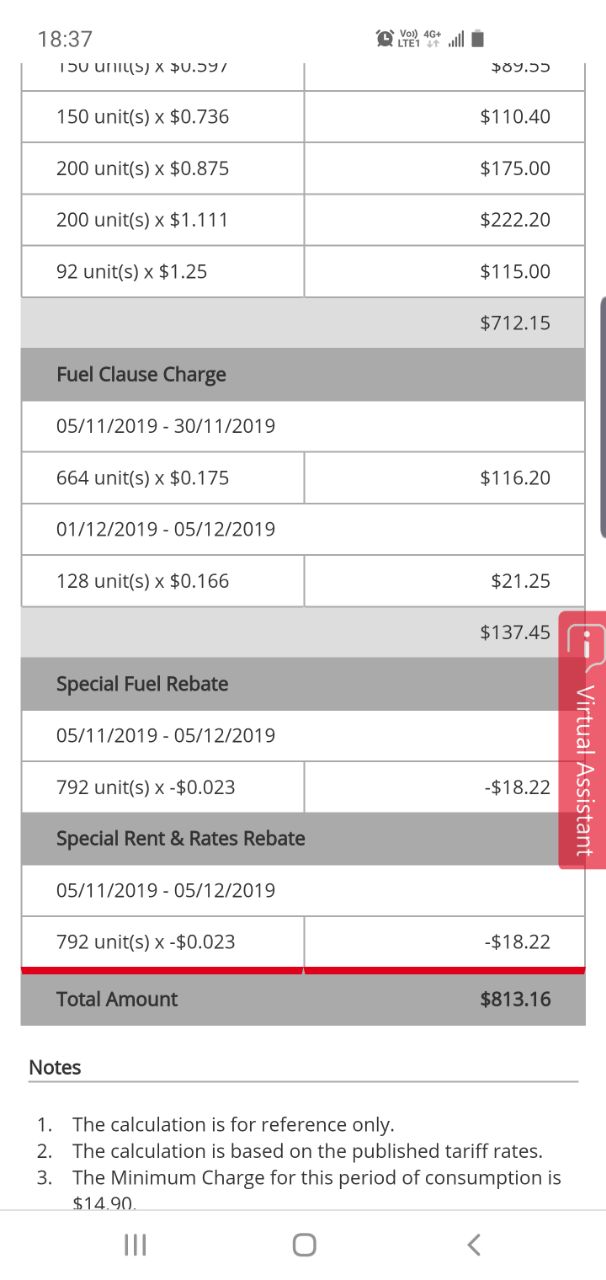
Task: Tap the 18:37 clock in status bar
Action: tap(65, 39)
